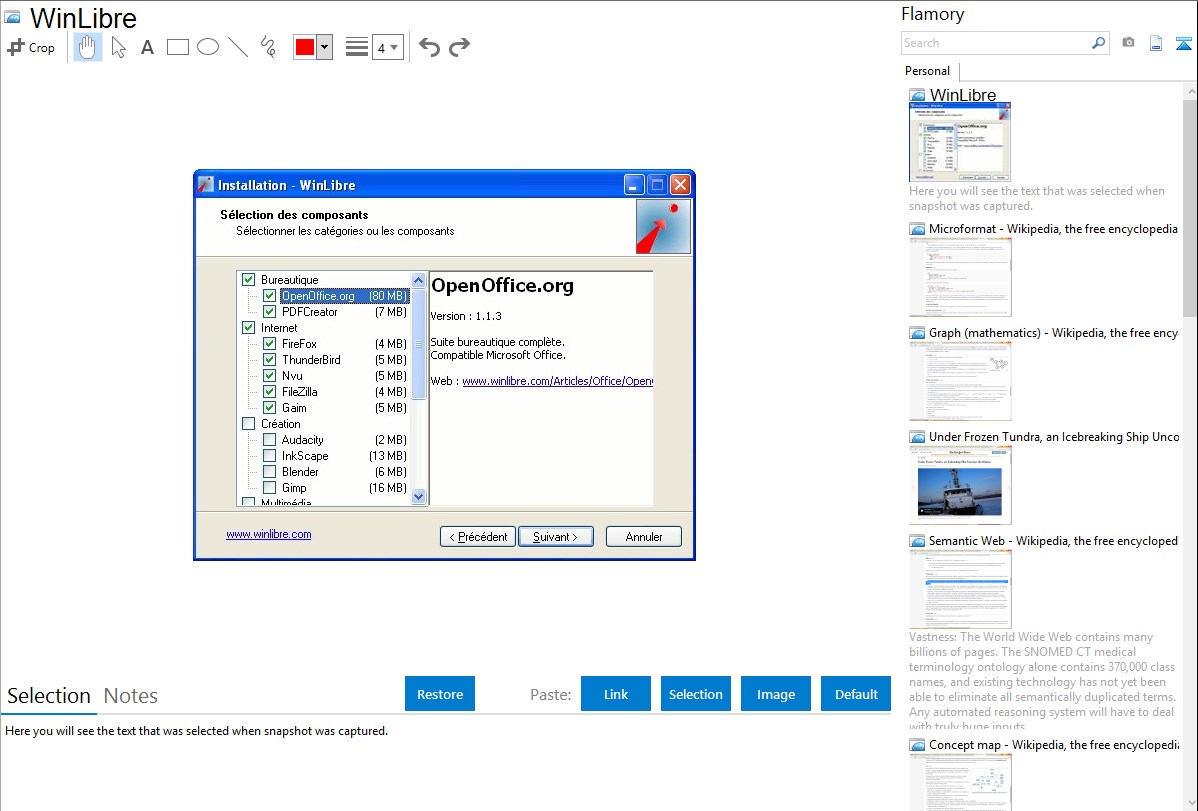
Task: Choose the arrow pointer tool
Action: point(119,47)
